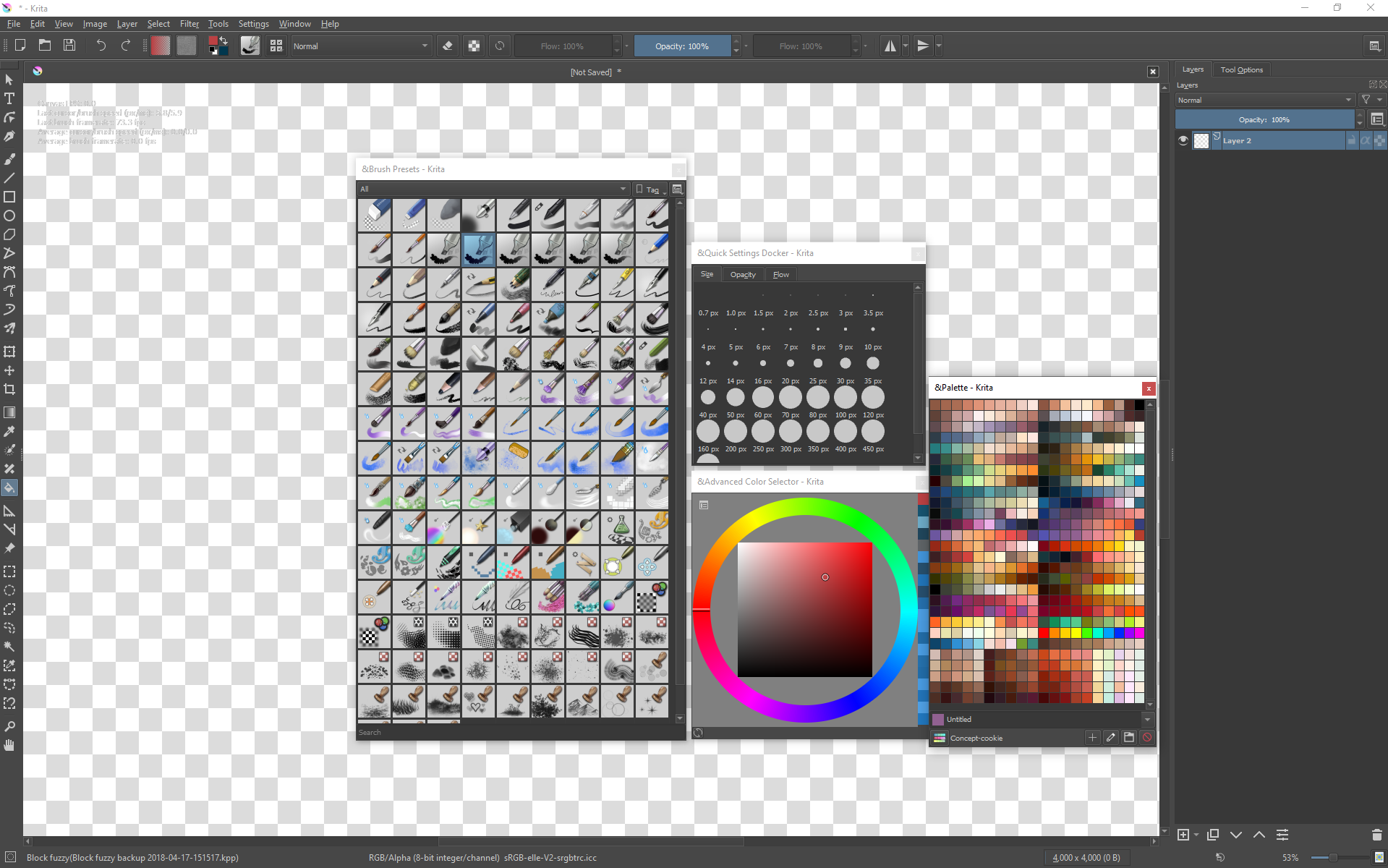
Task: Open the Filter menu
Action: (x=189, y=24)
